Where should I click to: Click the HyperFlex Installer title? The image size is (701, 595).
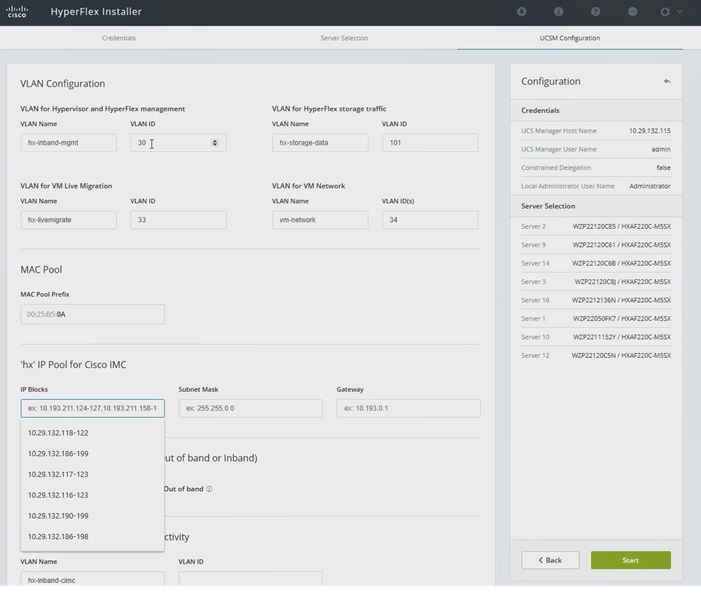(x=96, y=12)
